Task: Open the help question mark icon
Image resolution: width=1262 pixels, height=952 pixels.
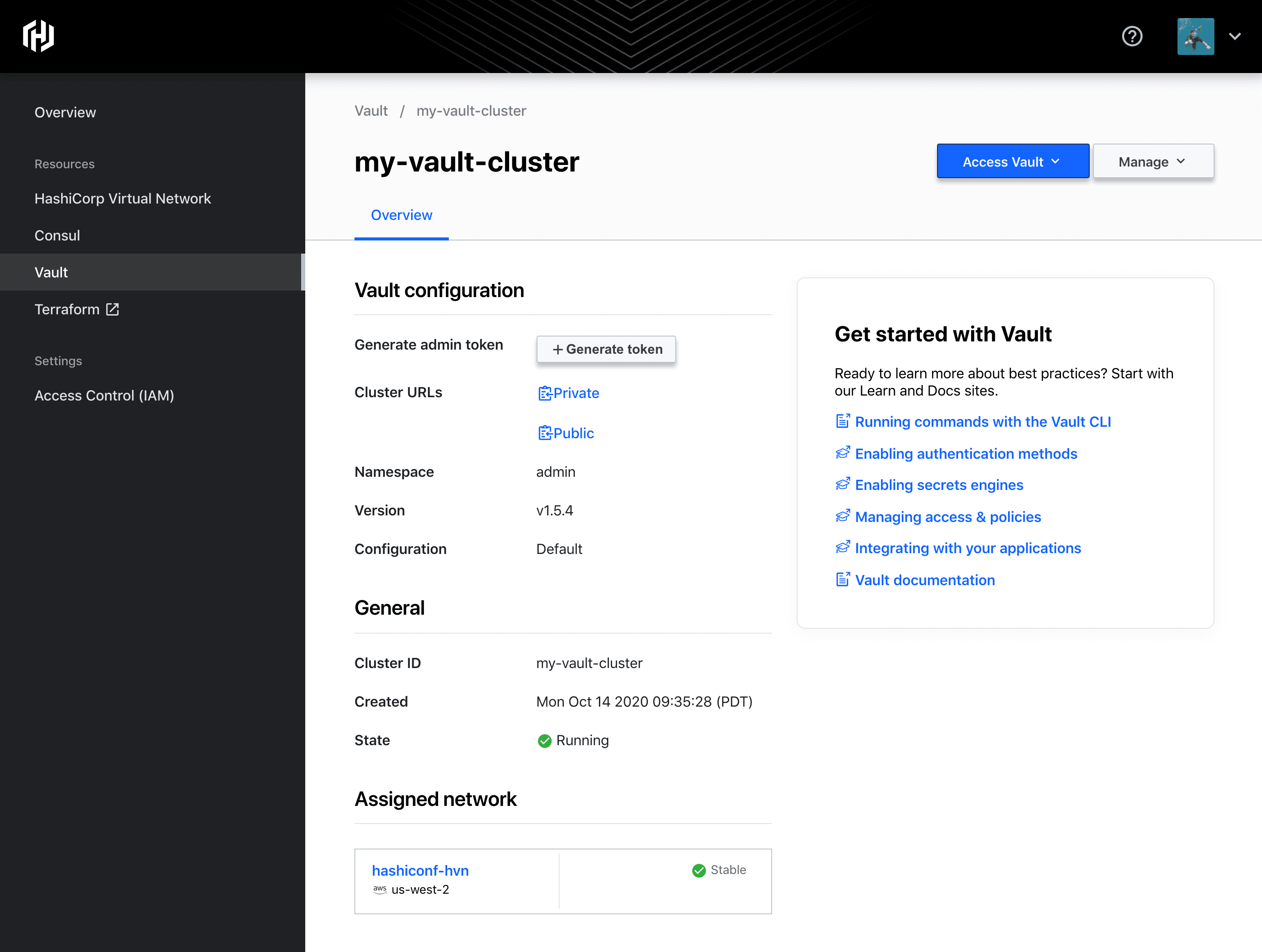Action: pos(1132,36)
